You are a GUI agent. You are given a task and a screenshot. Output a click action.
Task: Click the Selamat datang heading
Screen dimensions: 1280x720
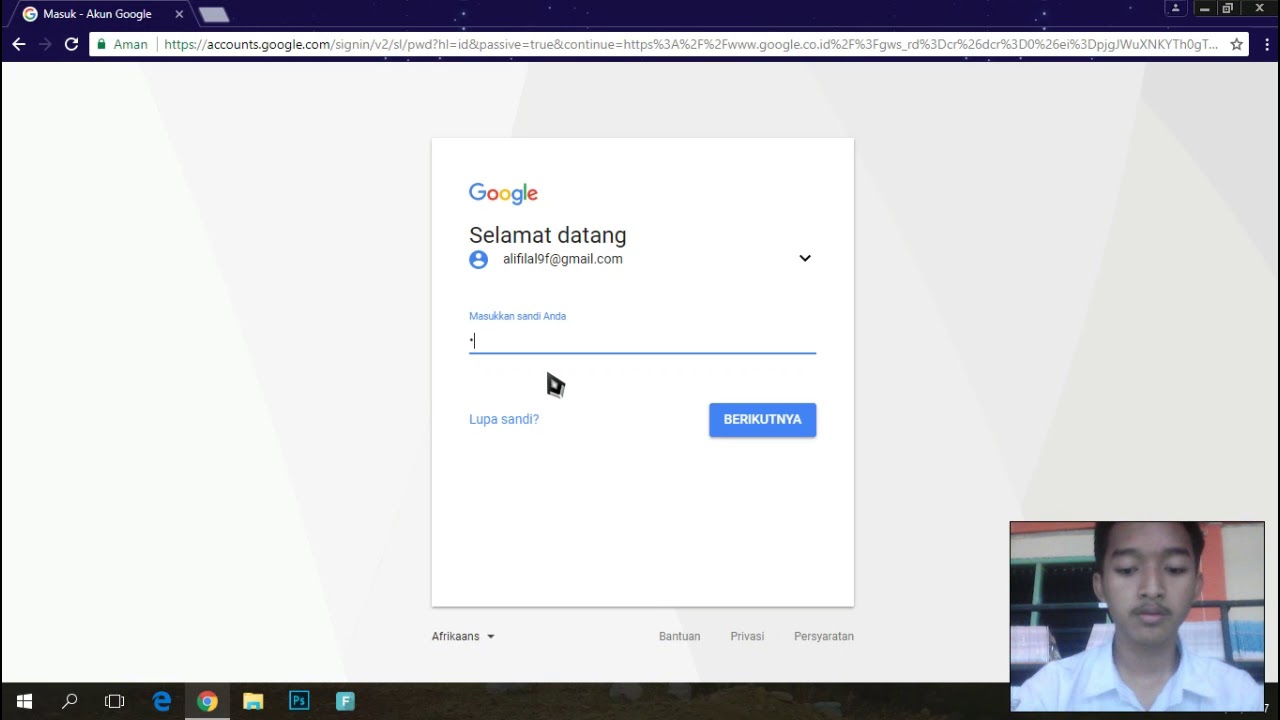tap(548, 235)
